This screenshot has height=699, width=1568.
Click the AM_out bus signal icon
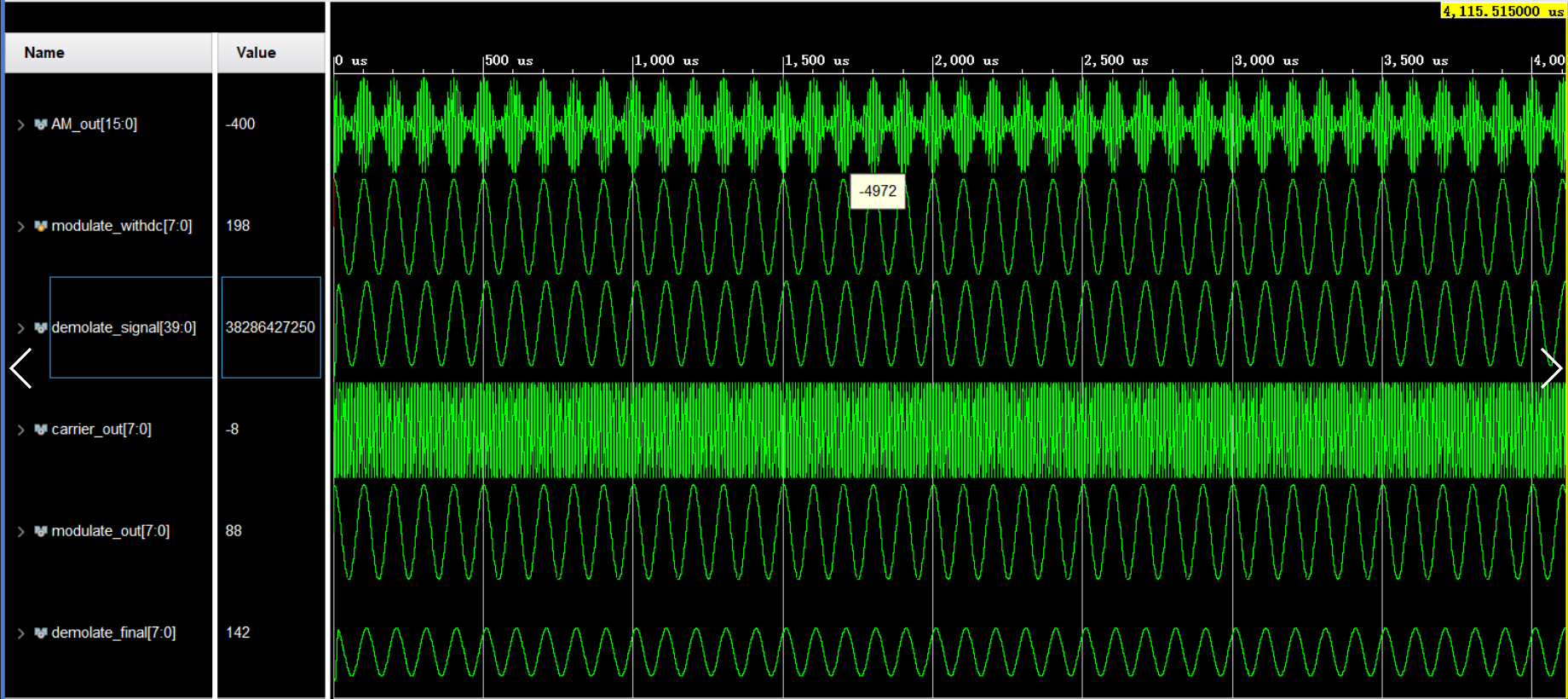pos(40,124)
